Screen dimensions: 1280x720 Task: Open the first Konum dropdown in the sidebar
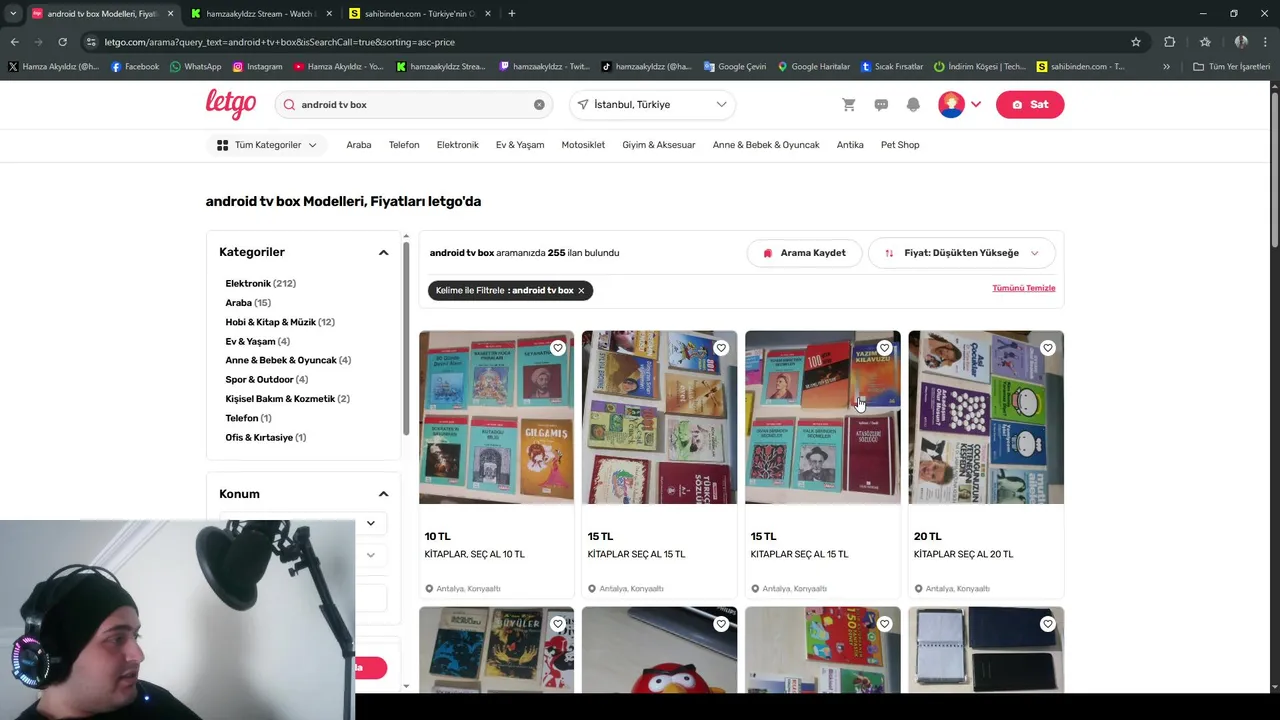point(304,523)
